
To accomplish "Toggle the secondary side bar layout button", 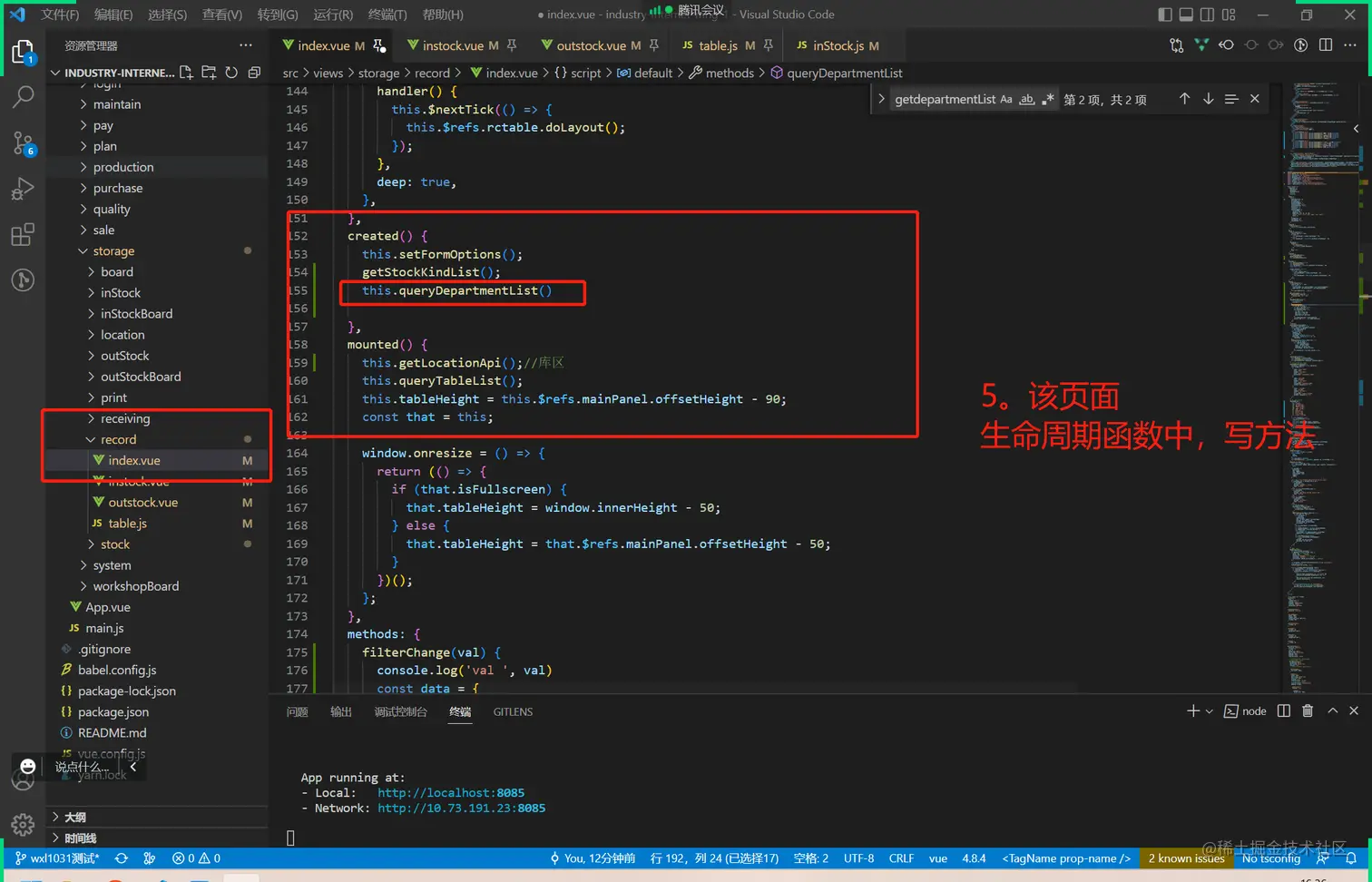I will point(1207,15).
